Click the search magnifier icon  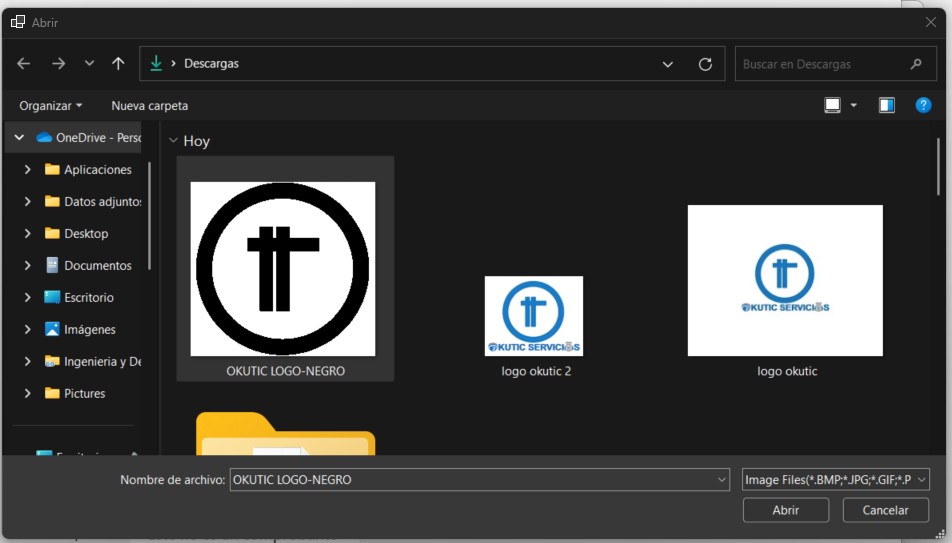916,64
